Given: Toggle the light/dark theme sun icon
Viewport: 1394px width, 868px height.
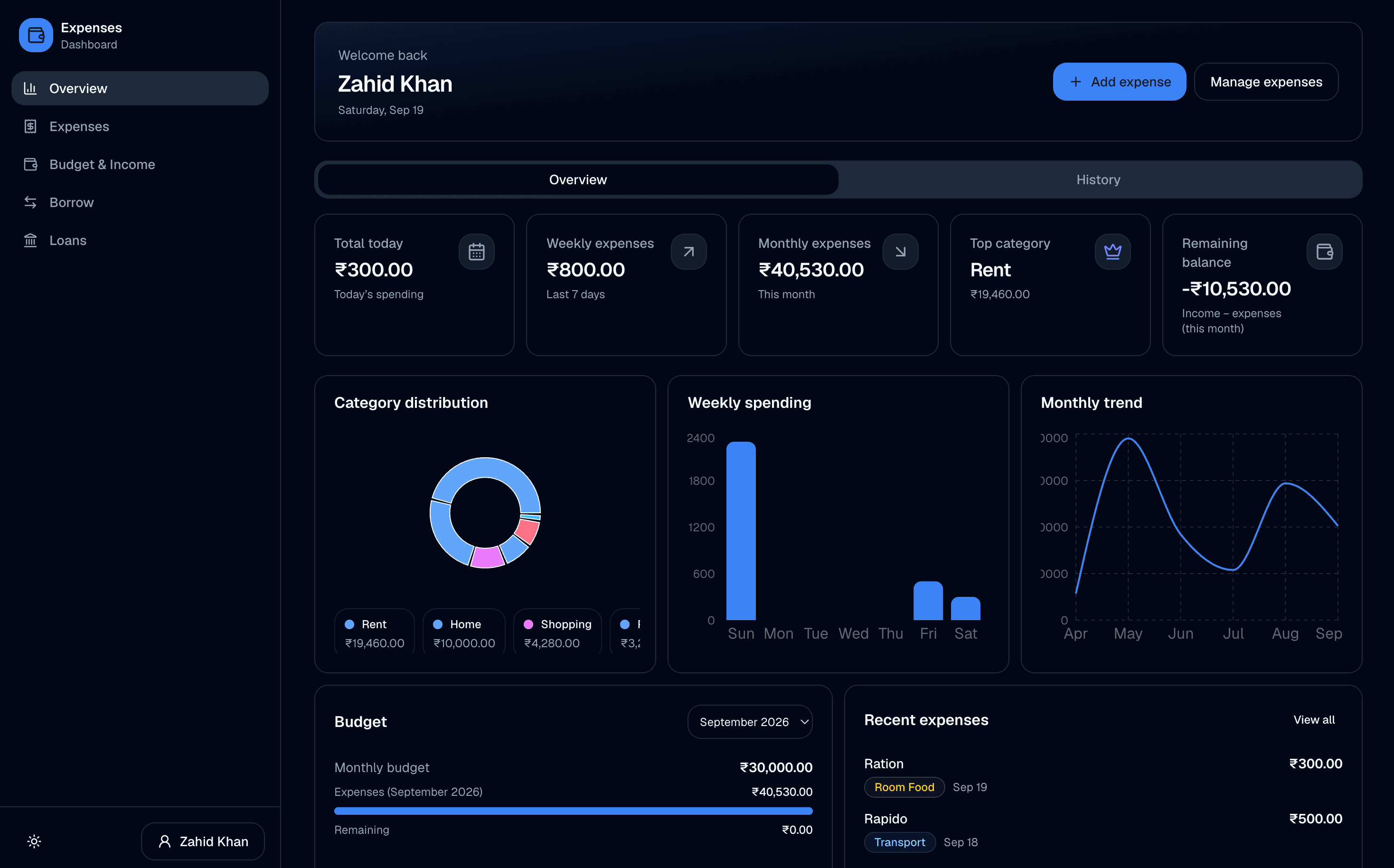Looking at the screenshot, I should 35,841.
